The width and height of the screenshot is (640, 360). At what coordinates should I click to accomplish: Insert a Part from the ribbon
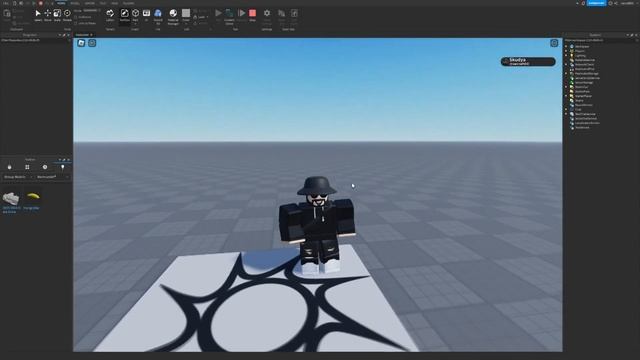pos(135,15)
